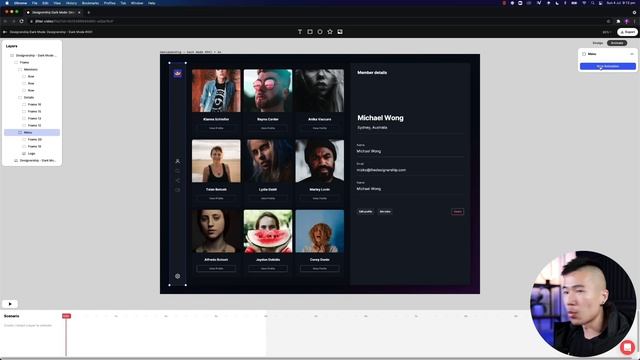Go back using the project arrow icon
This screenshot has width=640, height=360.
pos(5,32)
